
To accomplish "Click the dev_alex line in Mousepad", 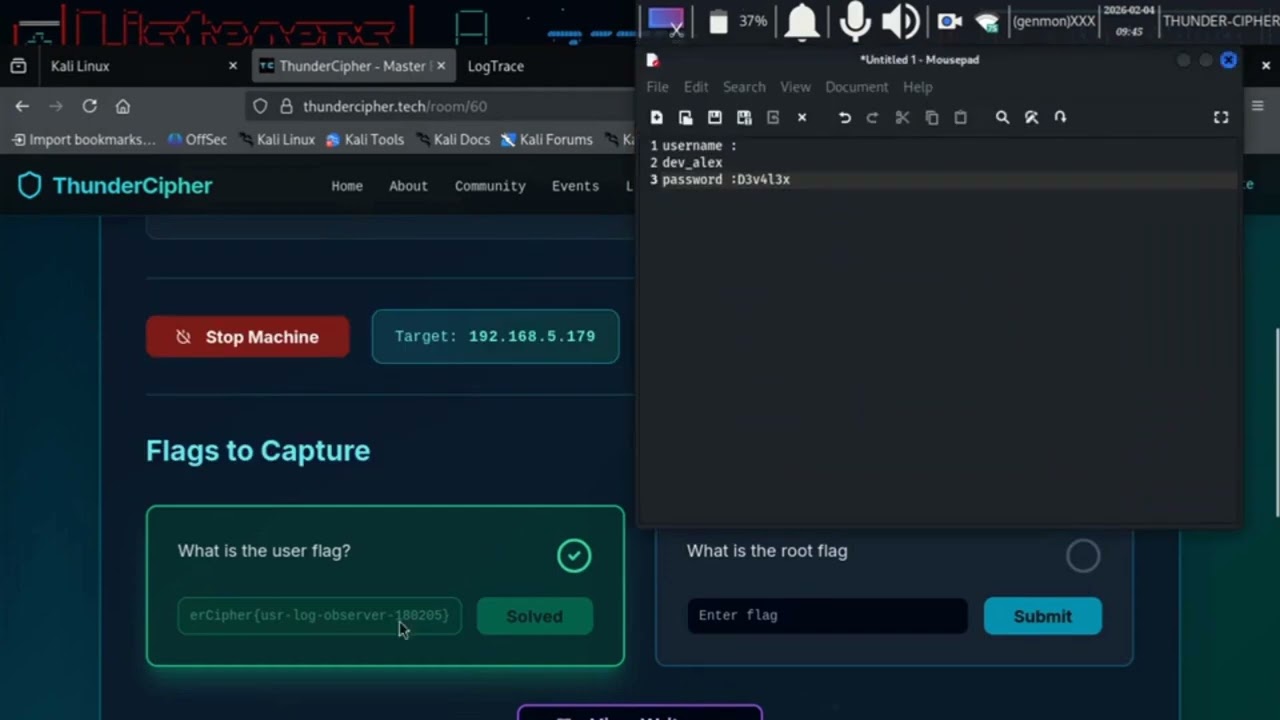I will click(x=692, y=162).
